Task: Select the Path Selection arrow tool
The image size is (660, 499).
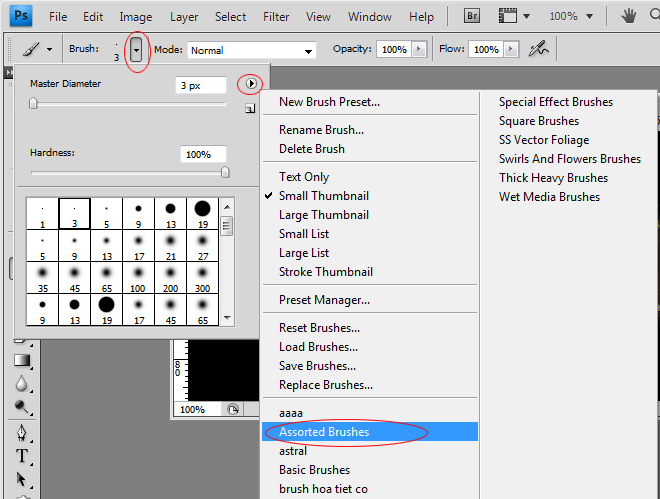Action: (x=21, y=479)
